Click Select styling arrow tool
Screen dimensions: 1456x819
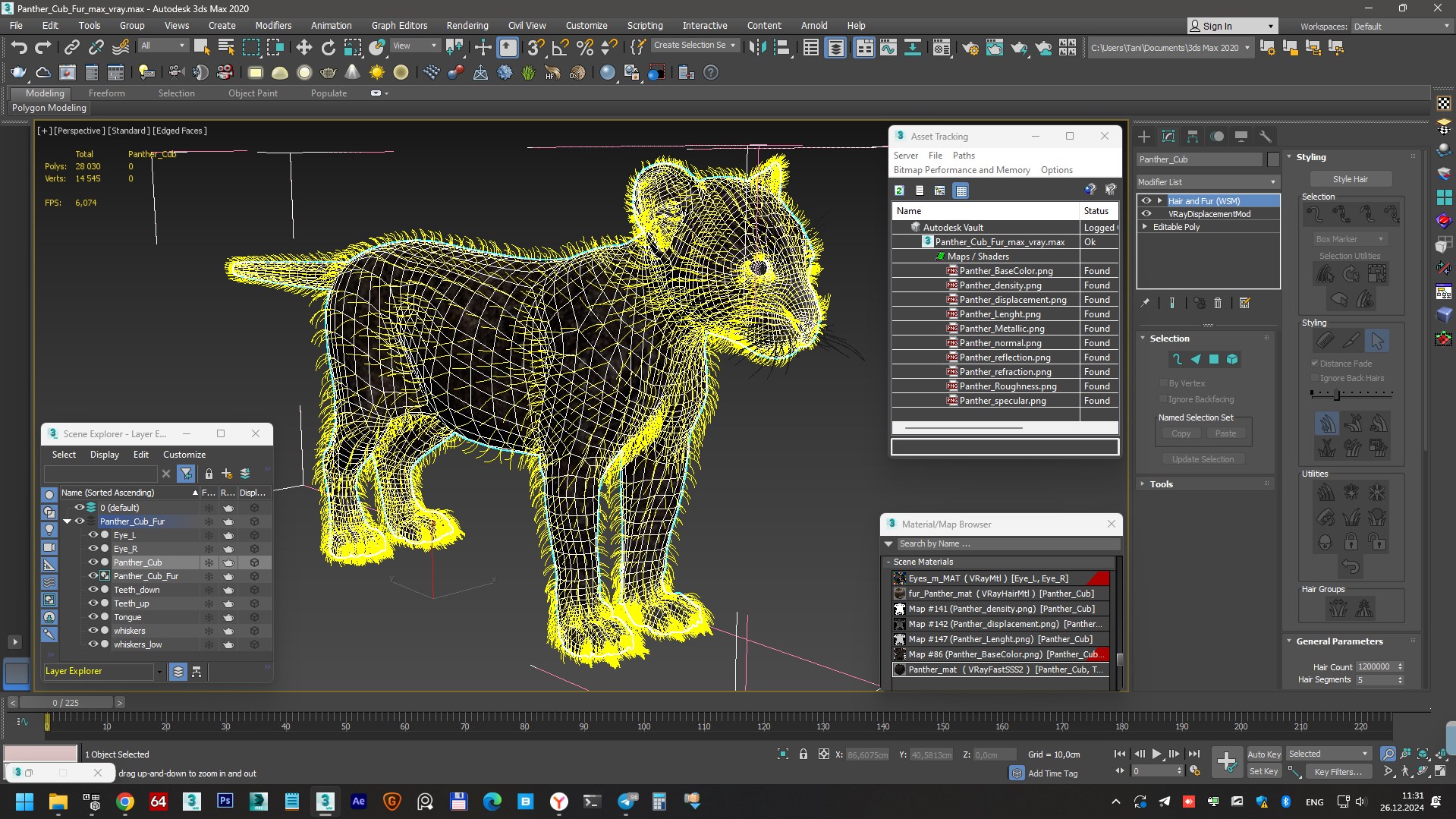click(x=1377, y=341)
